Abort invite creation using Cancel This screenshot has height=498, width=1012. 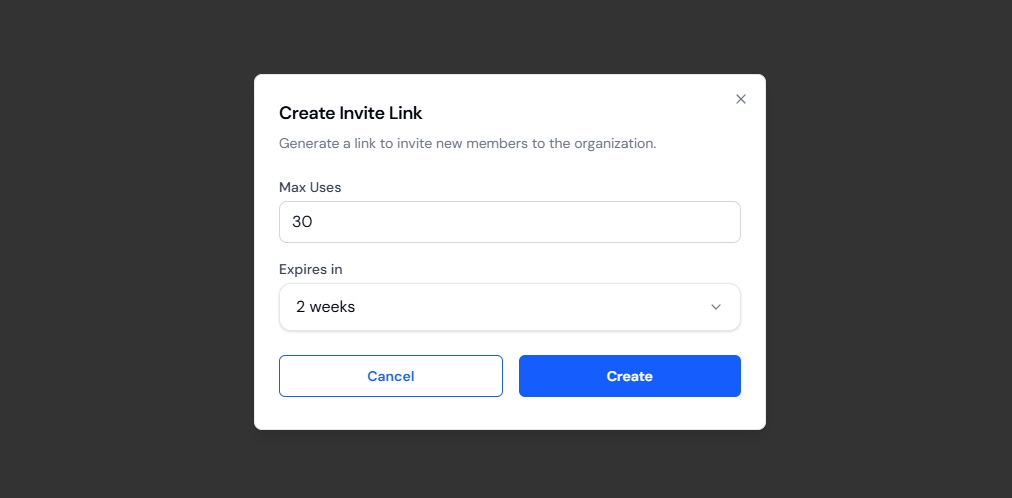point(390,376)
